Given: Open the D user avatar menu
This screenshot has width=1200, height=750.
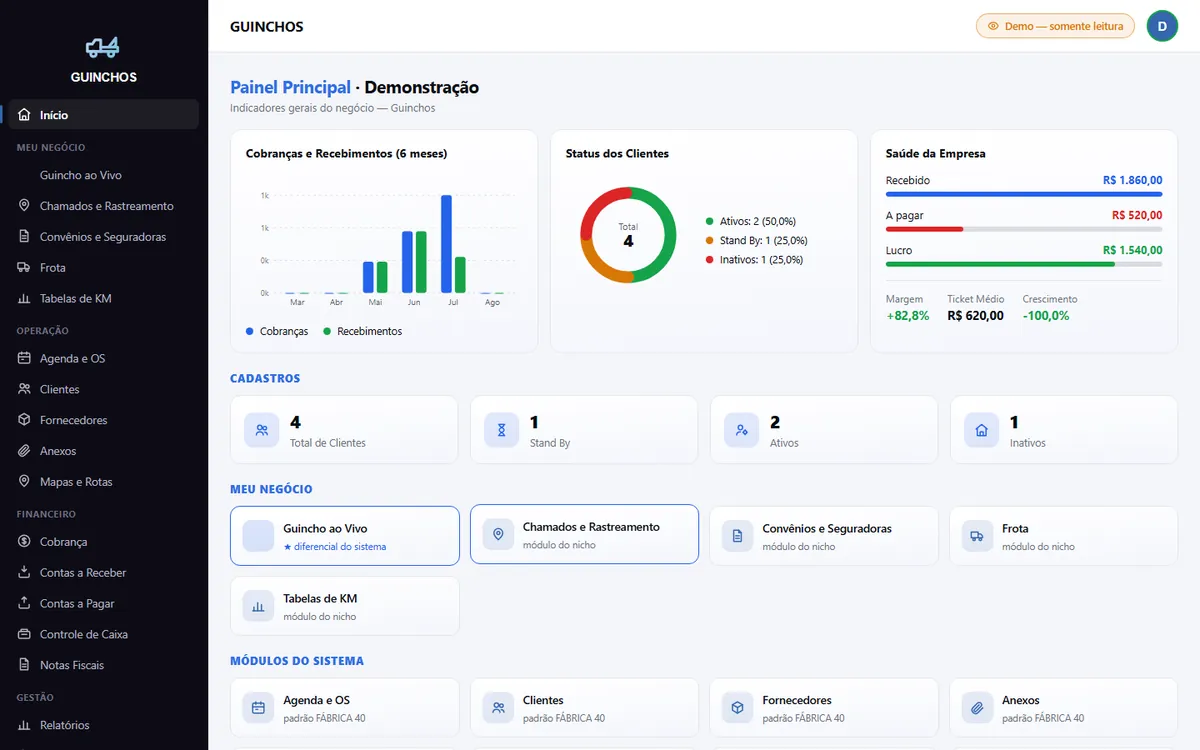Looking at the screenshot, I should 1162,26.
